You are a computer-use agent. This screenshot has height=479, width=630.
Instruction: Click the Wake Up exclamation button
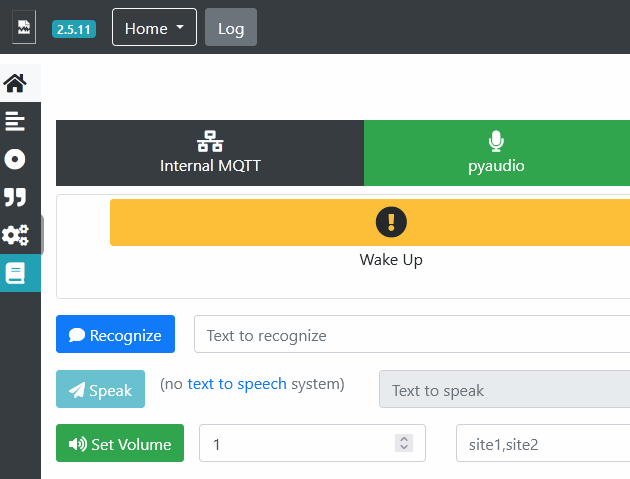(391, 222)
